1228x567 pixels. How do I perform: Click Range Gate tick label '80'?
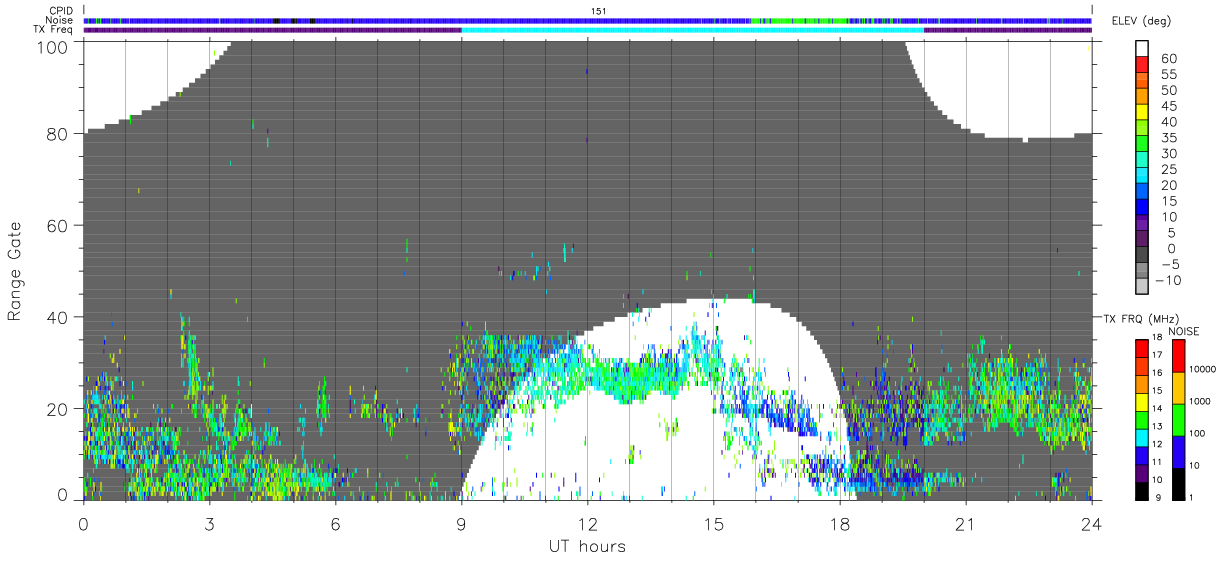click(57, 133)
